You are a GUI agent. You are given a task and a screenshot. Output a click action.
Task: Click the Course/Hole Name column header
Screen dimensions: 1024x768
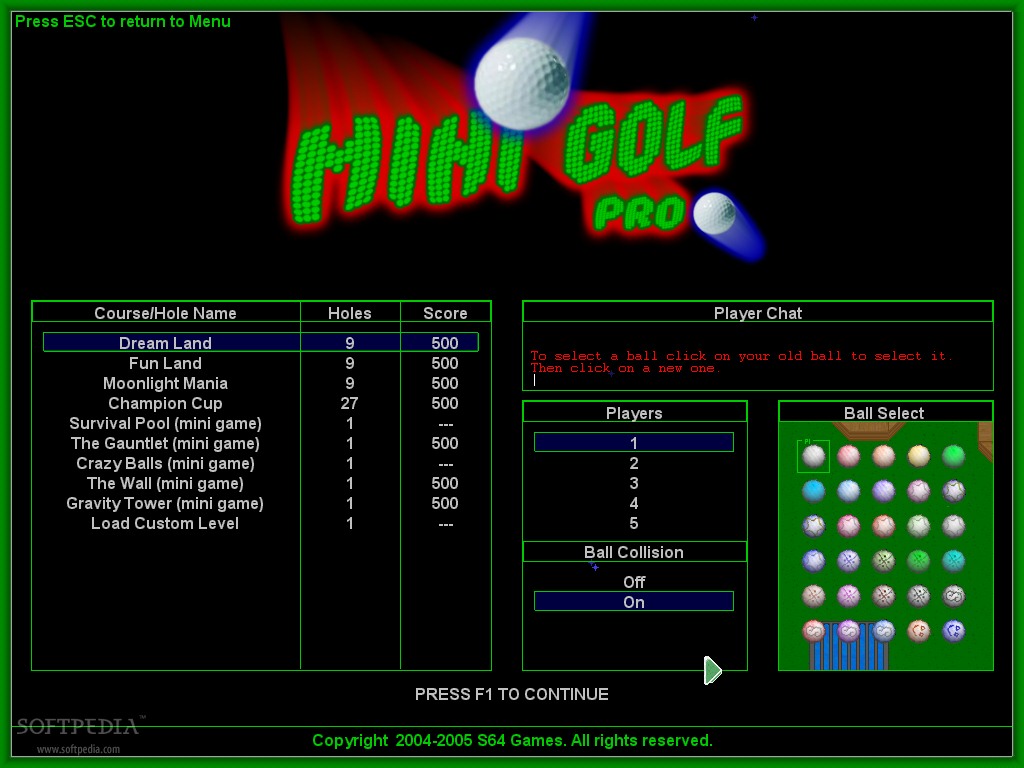coord(165,313)
